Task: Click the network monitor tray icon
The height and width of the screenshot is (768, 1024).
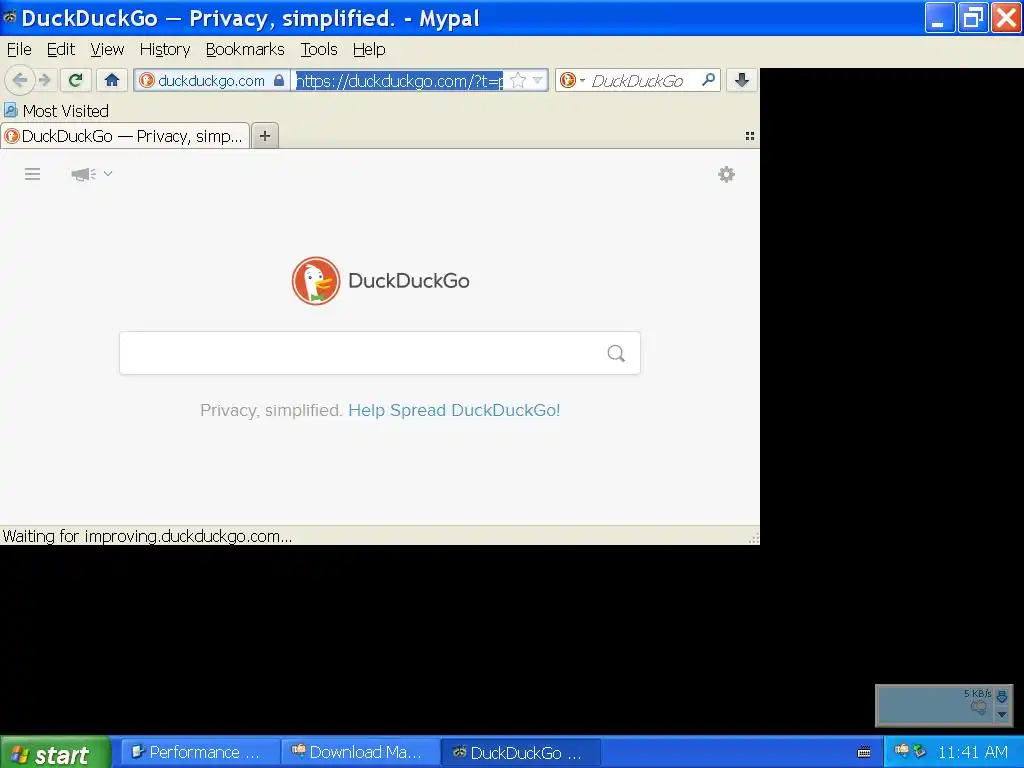Action: [x=920, y=751]
